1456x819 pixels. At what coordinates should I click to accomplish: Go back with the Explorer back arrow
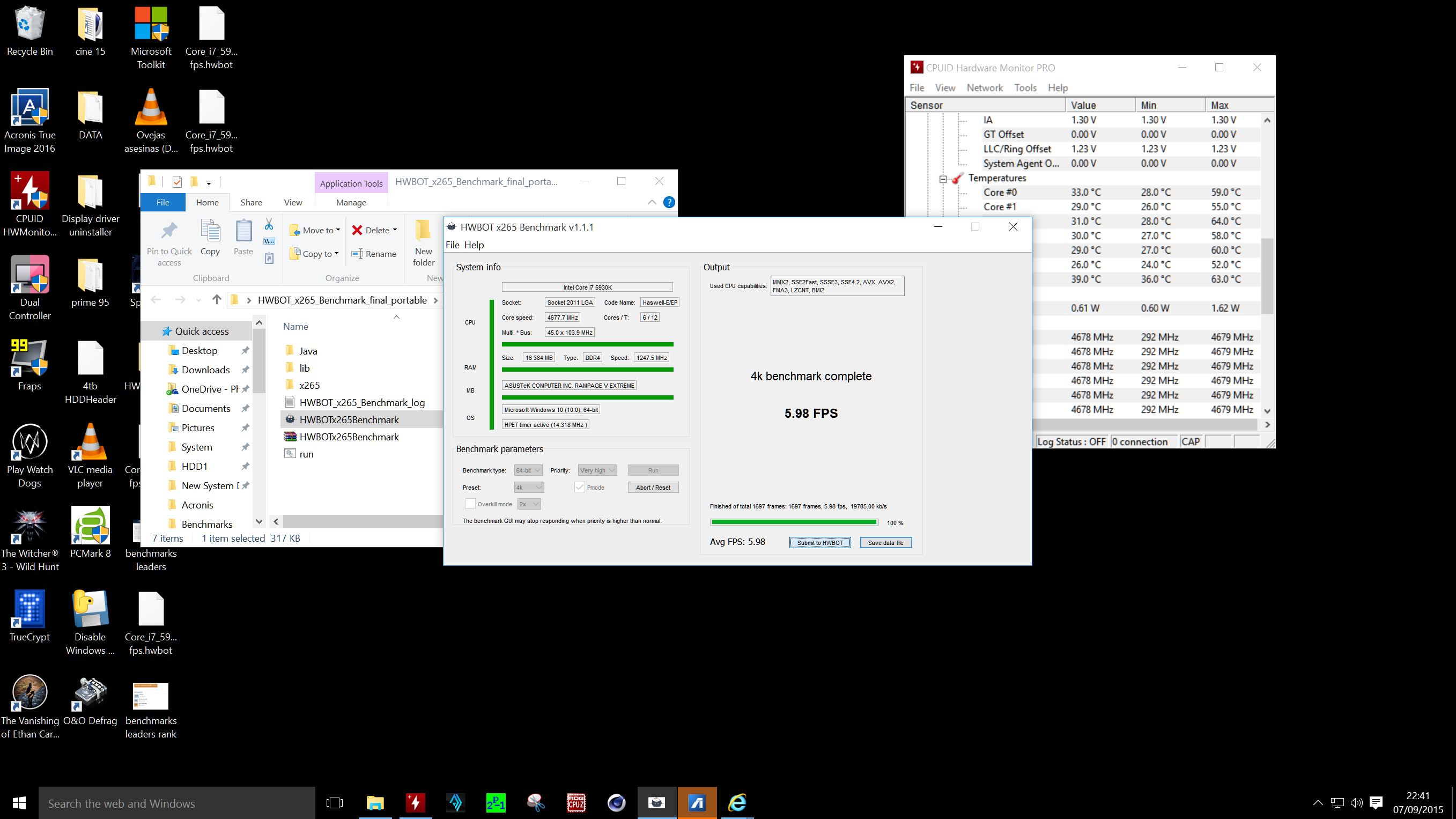[156, 300]
